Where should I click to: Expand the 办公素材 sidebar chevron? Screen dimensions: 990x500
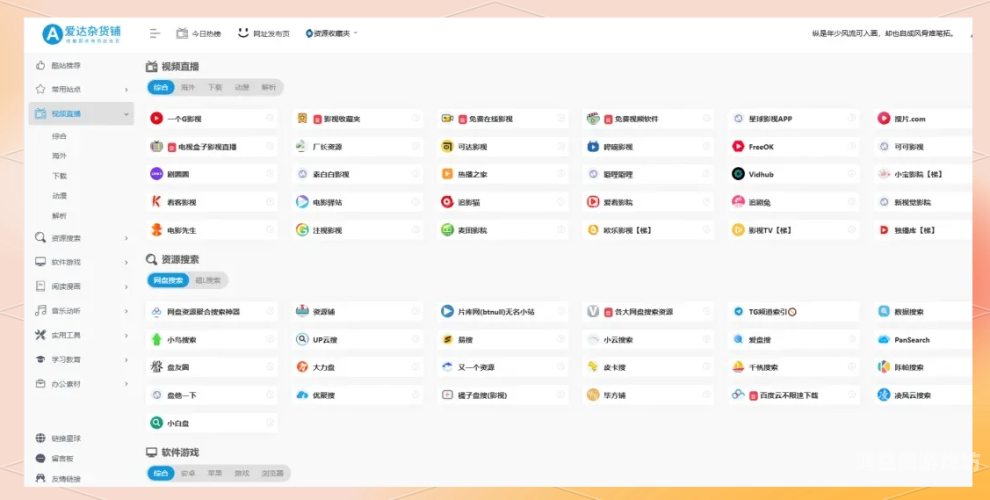[126, 384]
